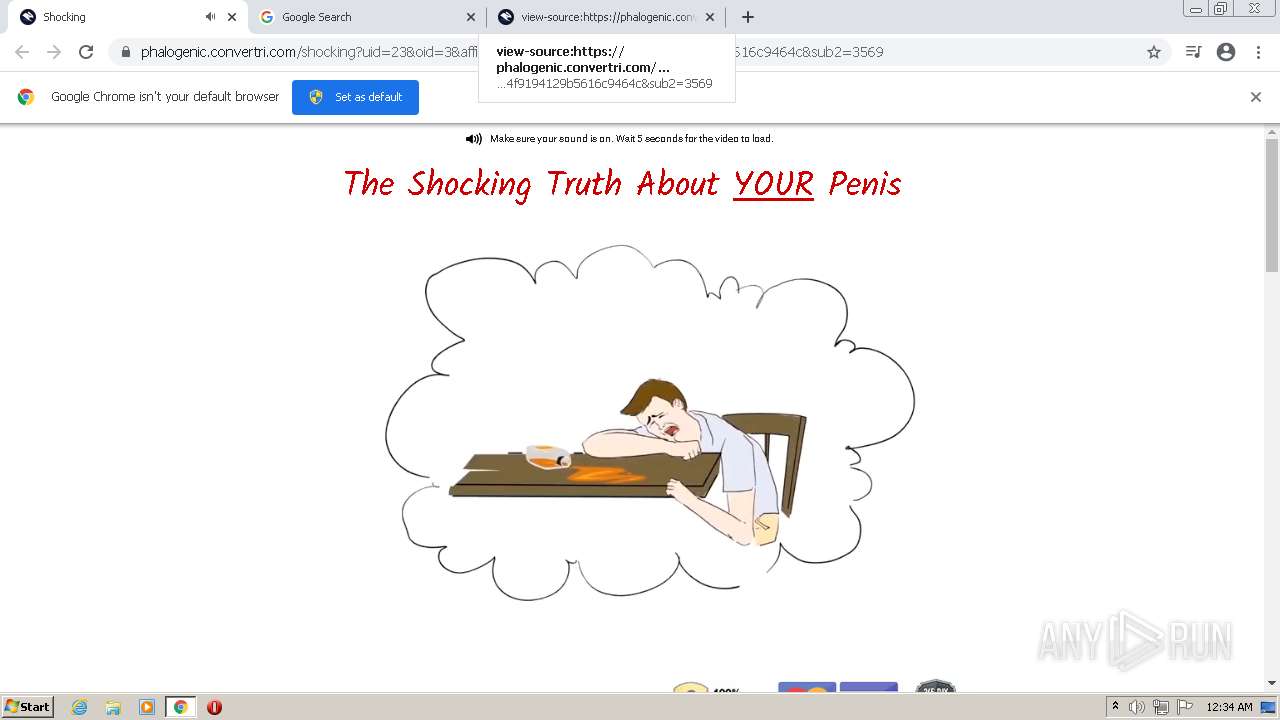Viewport: 1280px width, 720px height.
Task: Go back to previous page
Action: 22,52
